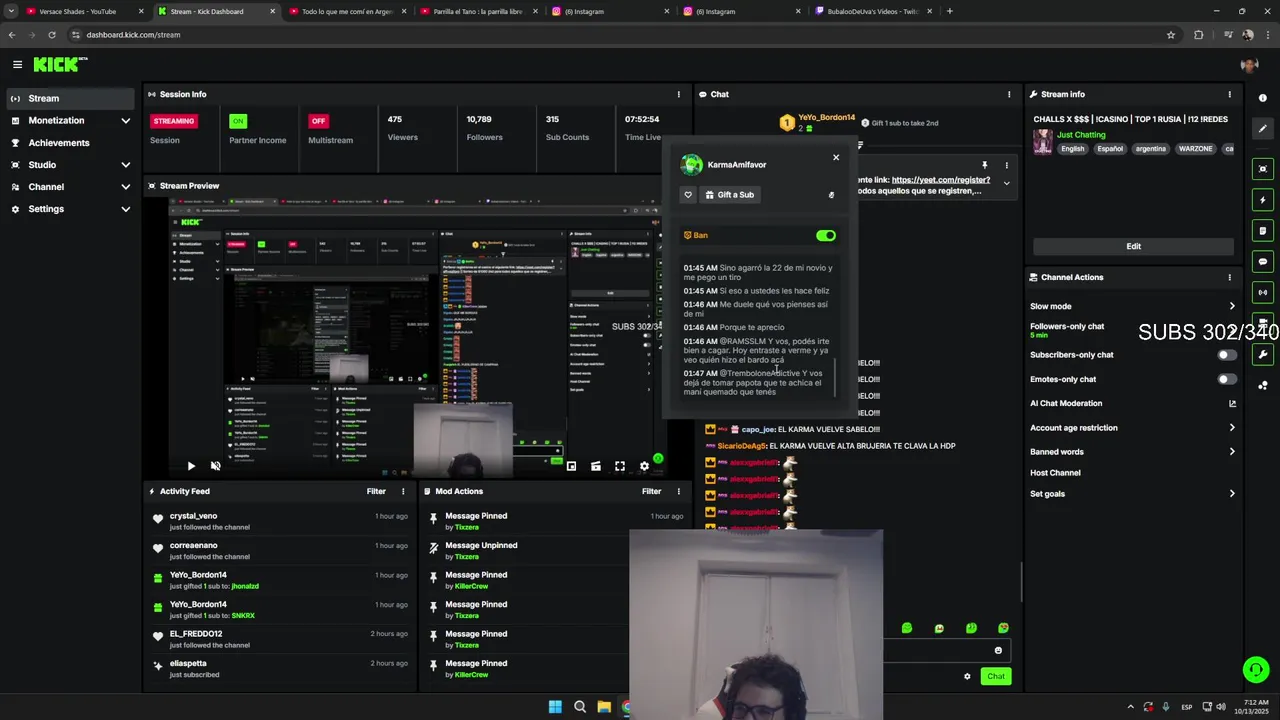
Task: Open Channel Actions panel options menu
Action: [x=1229, y=277]
